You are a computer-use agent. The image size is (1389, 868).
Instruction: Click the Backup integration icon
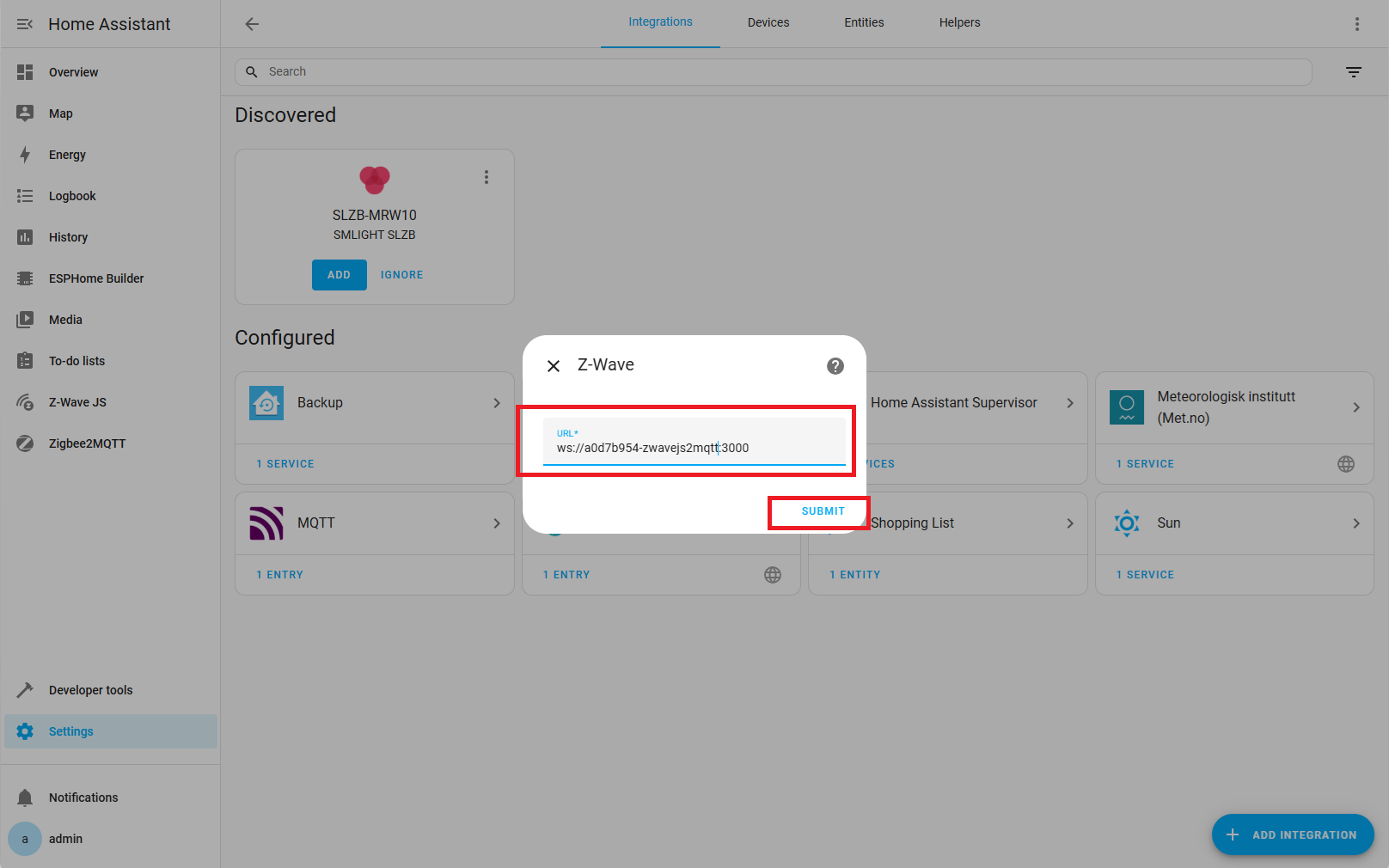coord(266,403)
